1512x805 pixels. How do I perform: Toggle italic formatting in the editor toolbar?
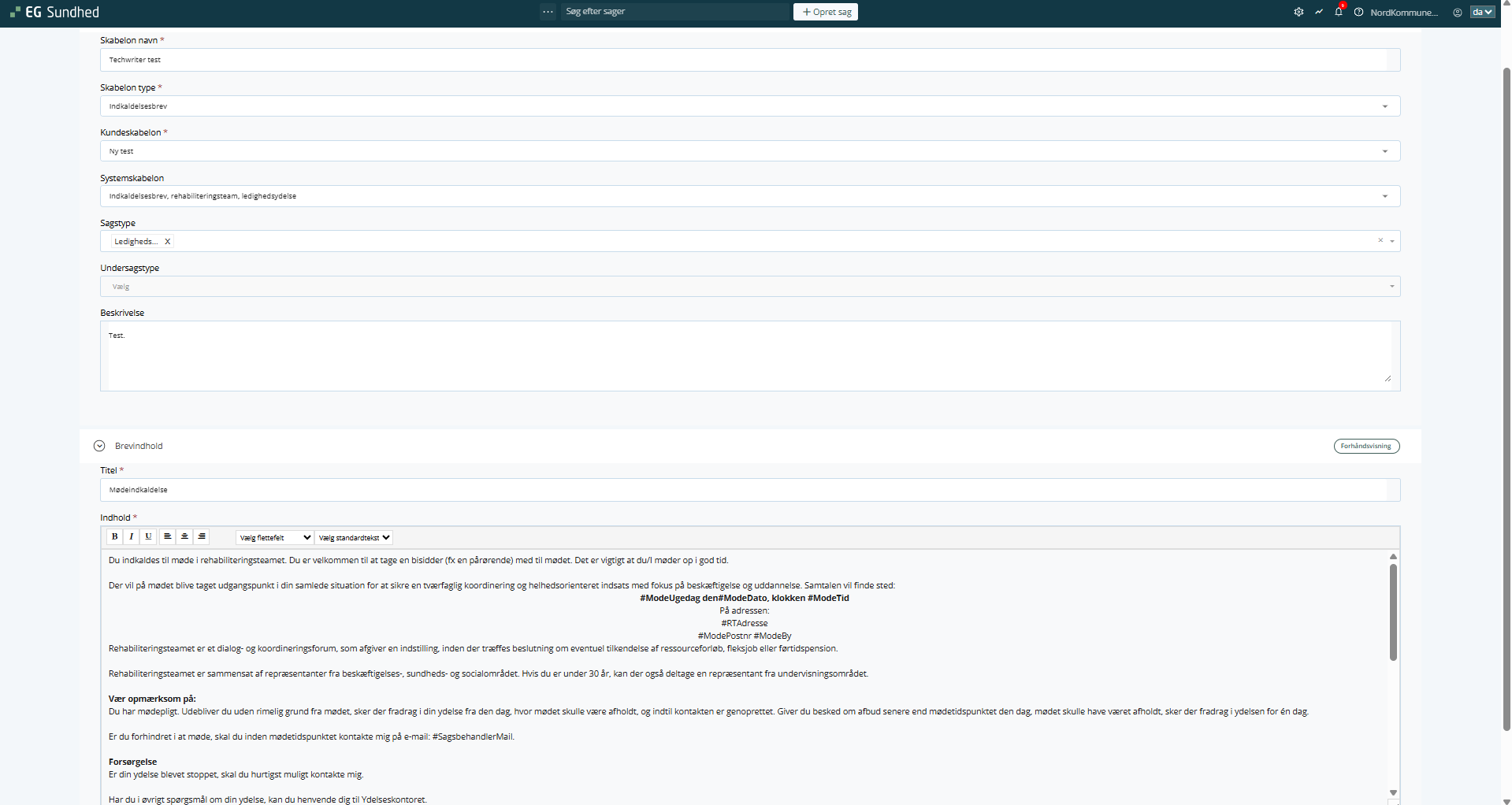pos(132,536)
